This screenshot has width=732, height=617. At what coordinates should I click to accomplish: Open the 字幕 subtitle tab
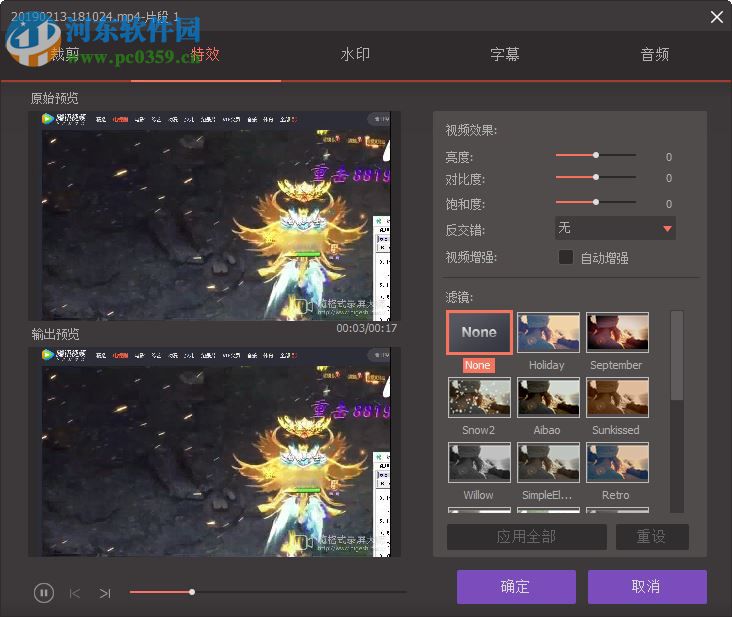pyautogui.click(x=505, y=54)
